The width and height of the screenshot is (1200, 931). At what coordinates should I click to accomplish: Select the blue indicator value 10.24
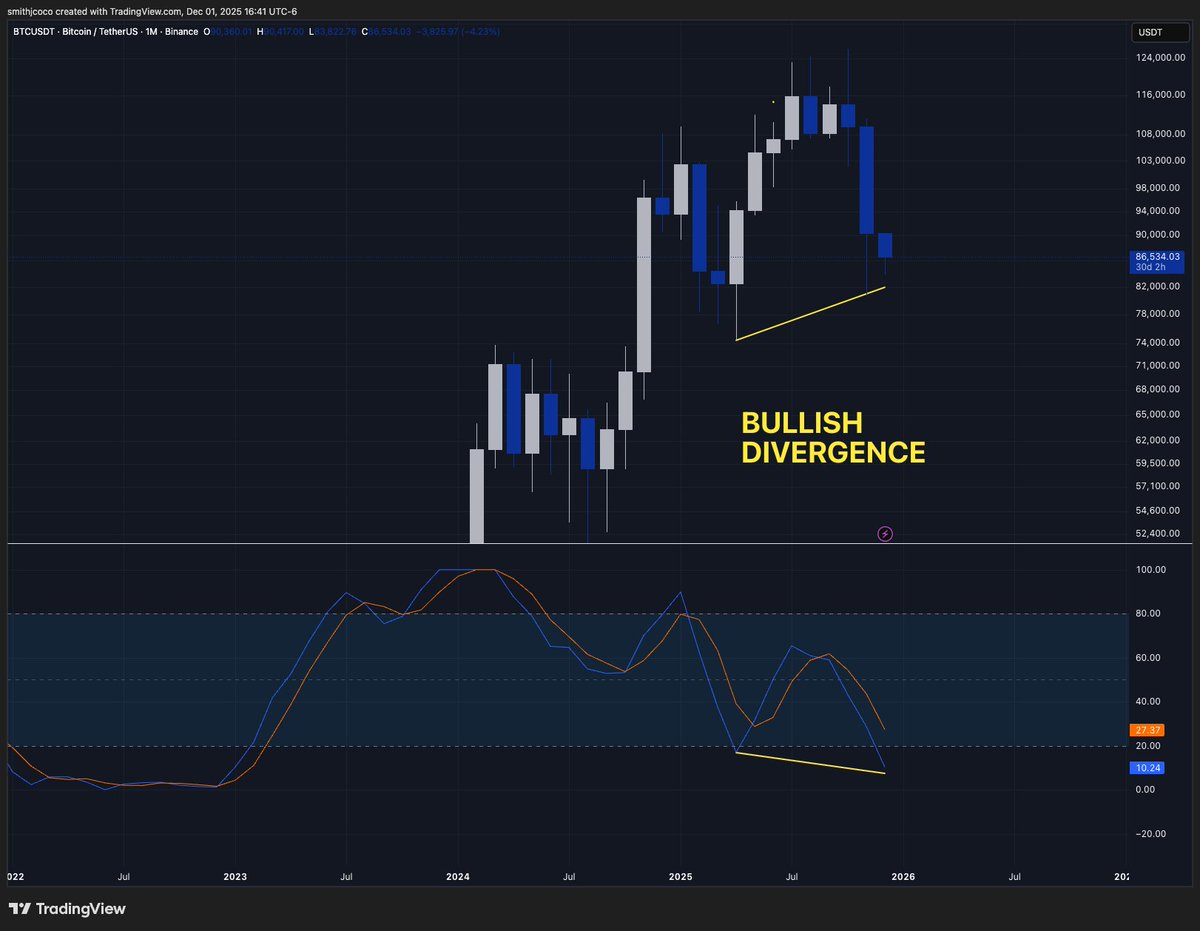coord(1146,768)
